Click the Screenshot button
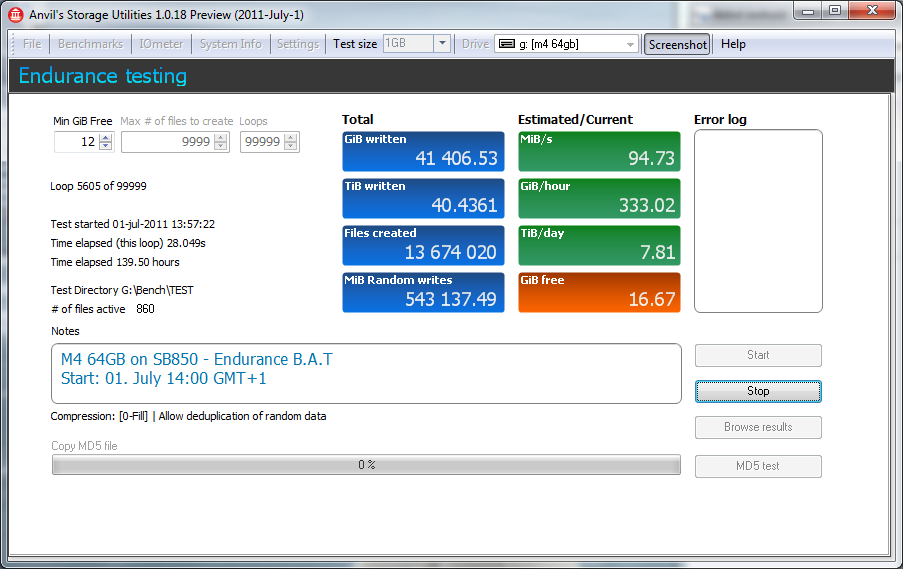 coord(677,44)
